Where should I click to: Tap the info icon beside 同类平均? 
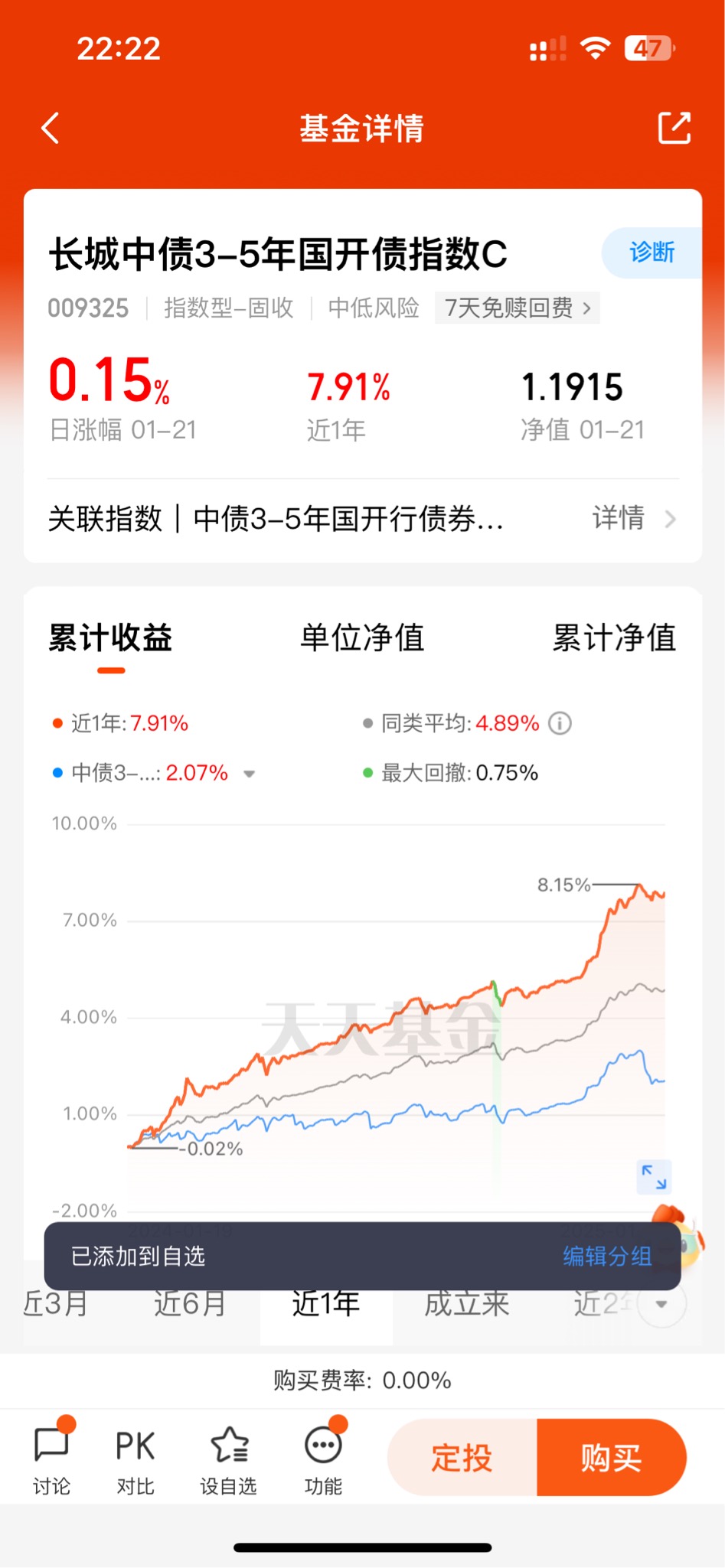(560, 723)
